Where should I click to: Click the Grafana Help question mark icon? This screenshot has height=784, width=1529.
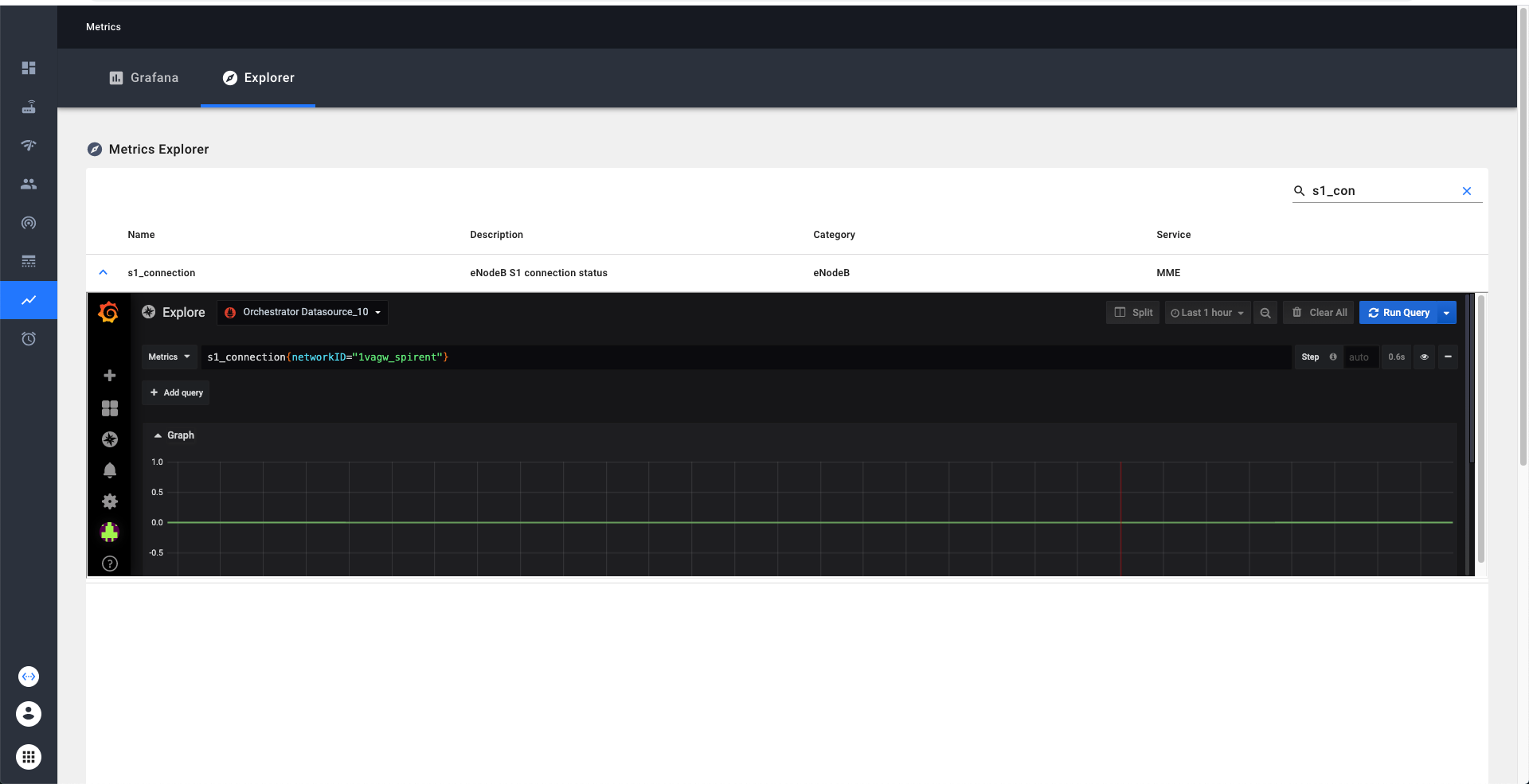coord(110,564)
